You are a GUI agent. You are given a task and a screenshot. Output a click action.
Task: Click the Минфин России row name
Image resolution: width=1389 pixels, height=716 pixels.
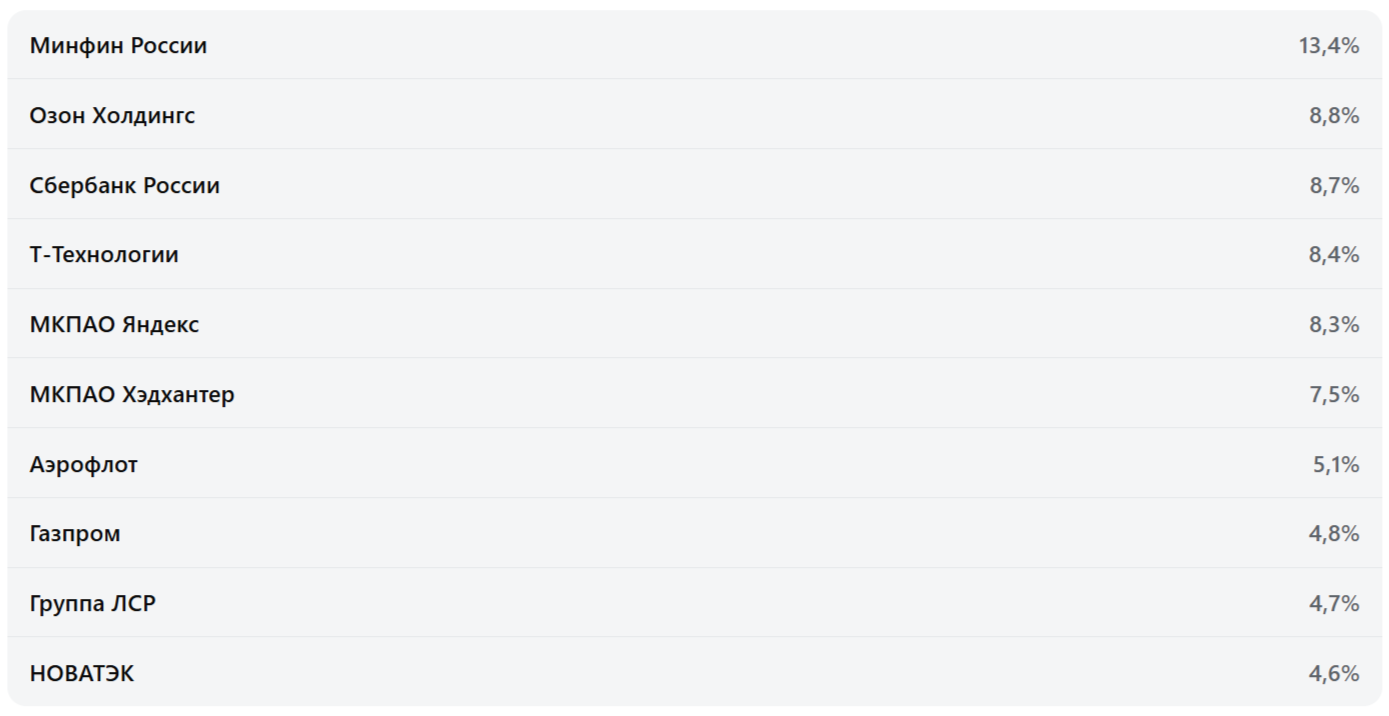[x=118, y=46]
